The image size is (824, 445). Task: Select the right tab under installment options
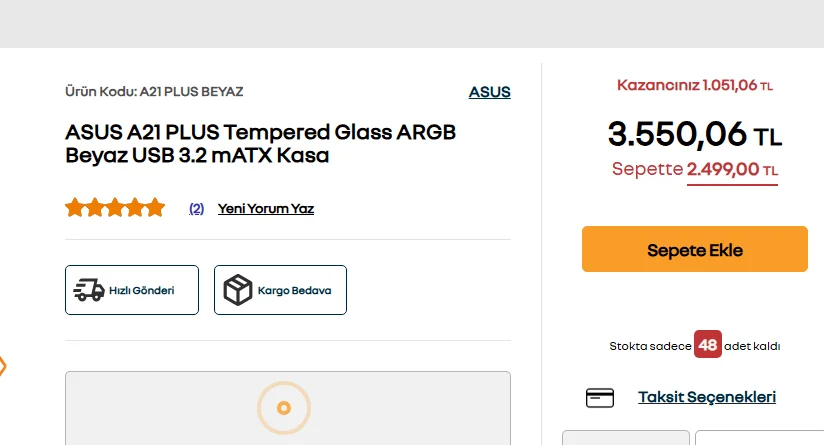coord(759,438)
